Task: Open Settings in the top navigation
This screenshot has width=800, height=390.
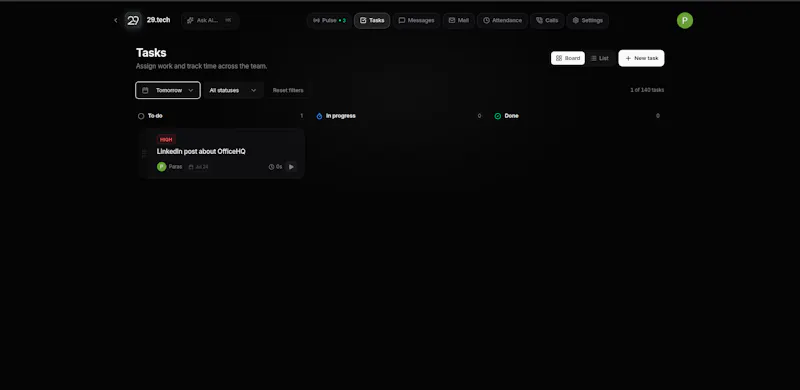Action: tap(588, 20)
